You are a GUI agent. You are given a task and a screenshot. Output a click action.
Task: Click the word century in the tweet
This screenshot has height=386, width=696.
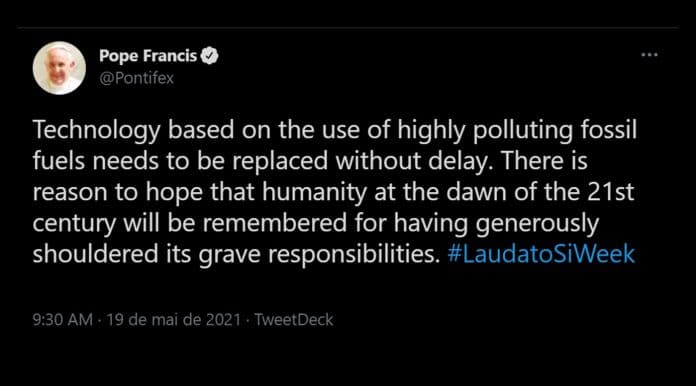point(74,224)
